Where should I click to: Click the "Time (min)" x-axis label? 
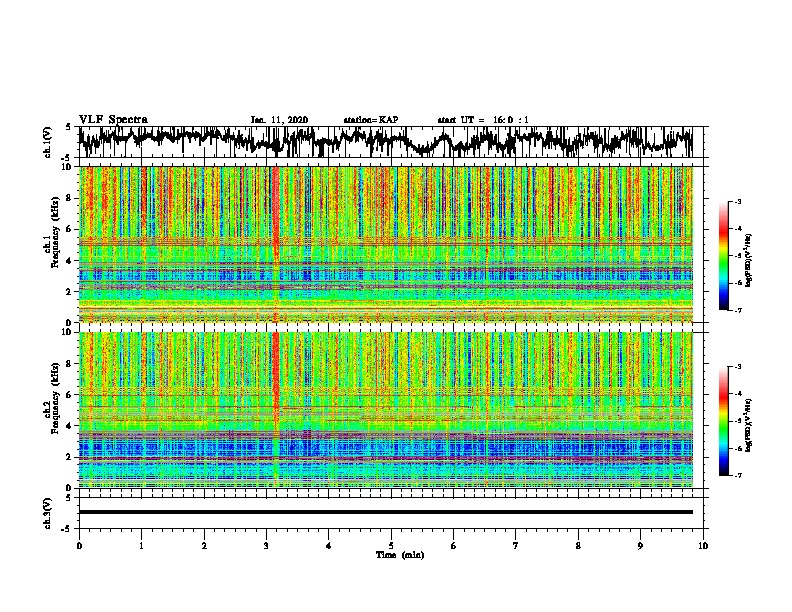pyautogui.click(x=400, y=555)
